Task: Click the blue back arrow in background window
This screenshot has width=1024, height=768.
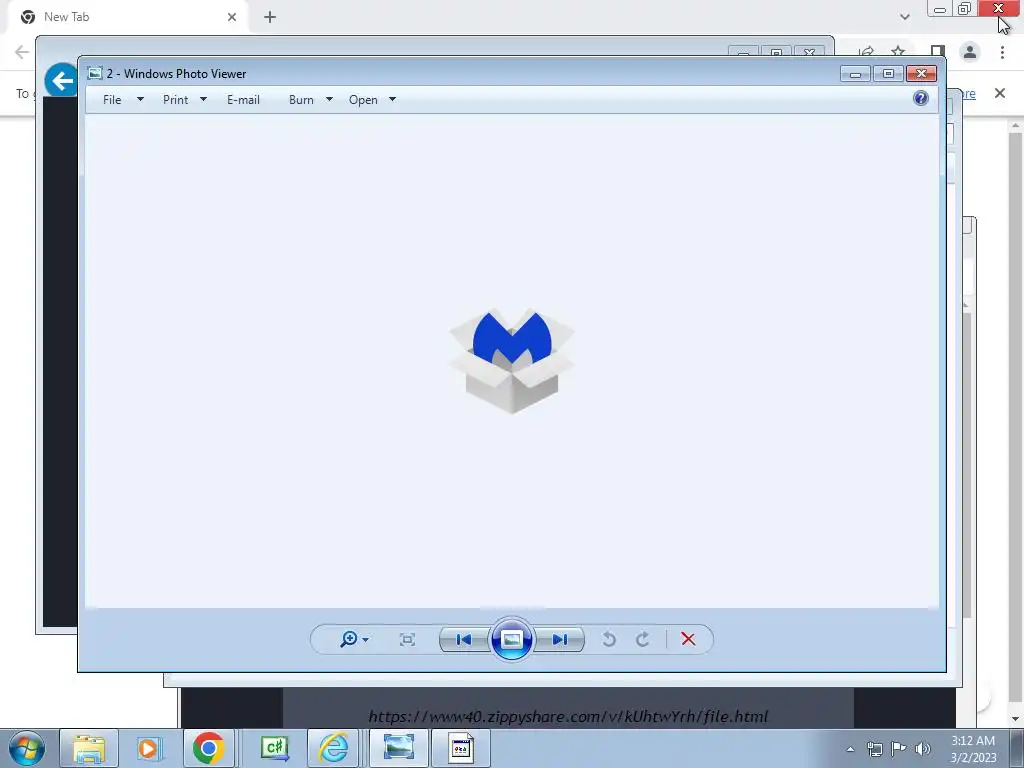Action: 61,81
